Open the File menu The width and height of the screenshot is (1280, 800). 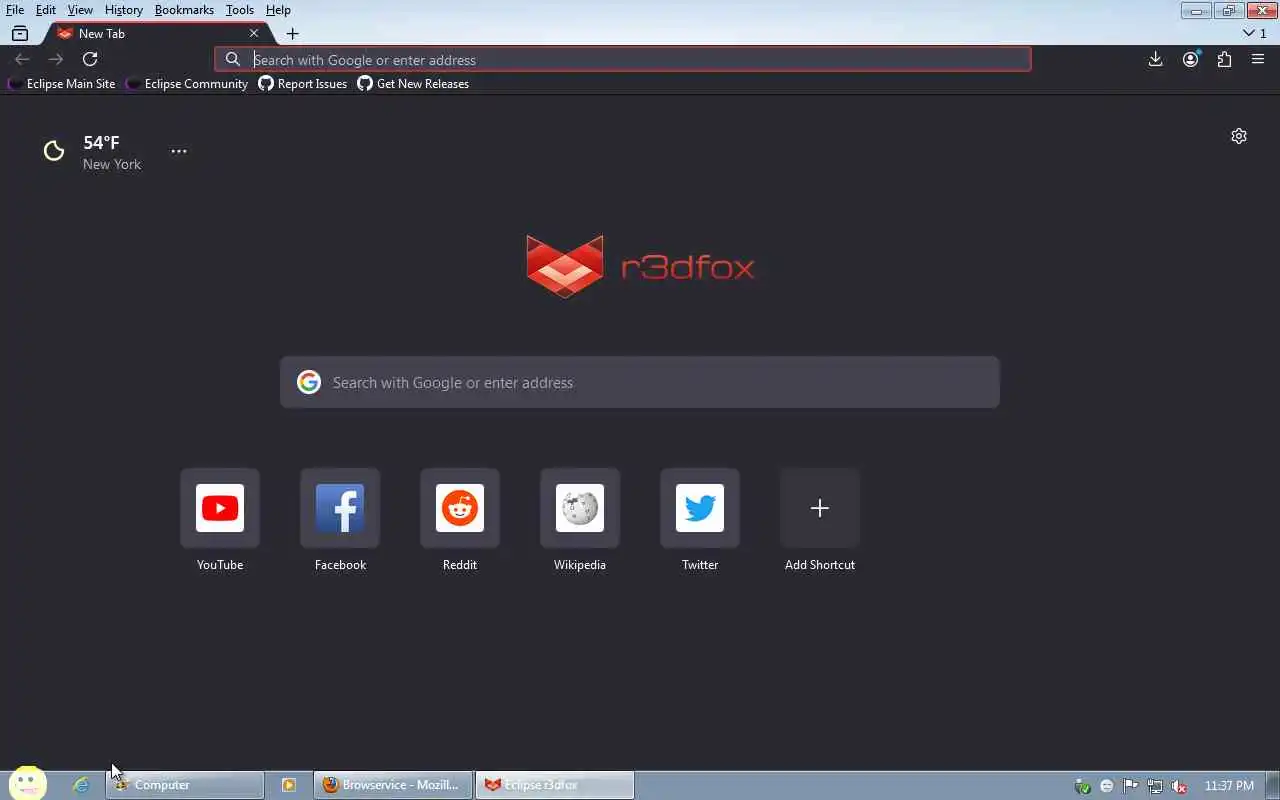15,10
